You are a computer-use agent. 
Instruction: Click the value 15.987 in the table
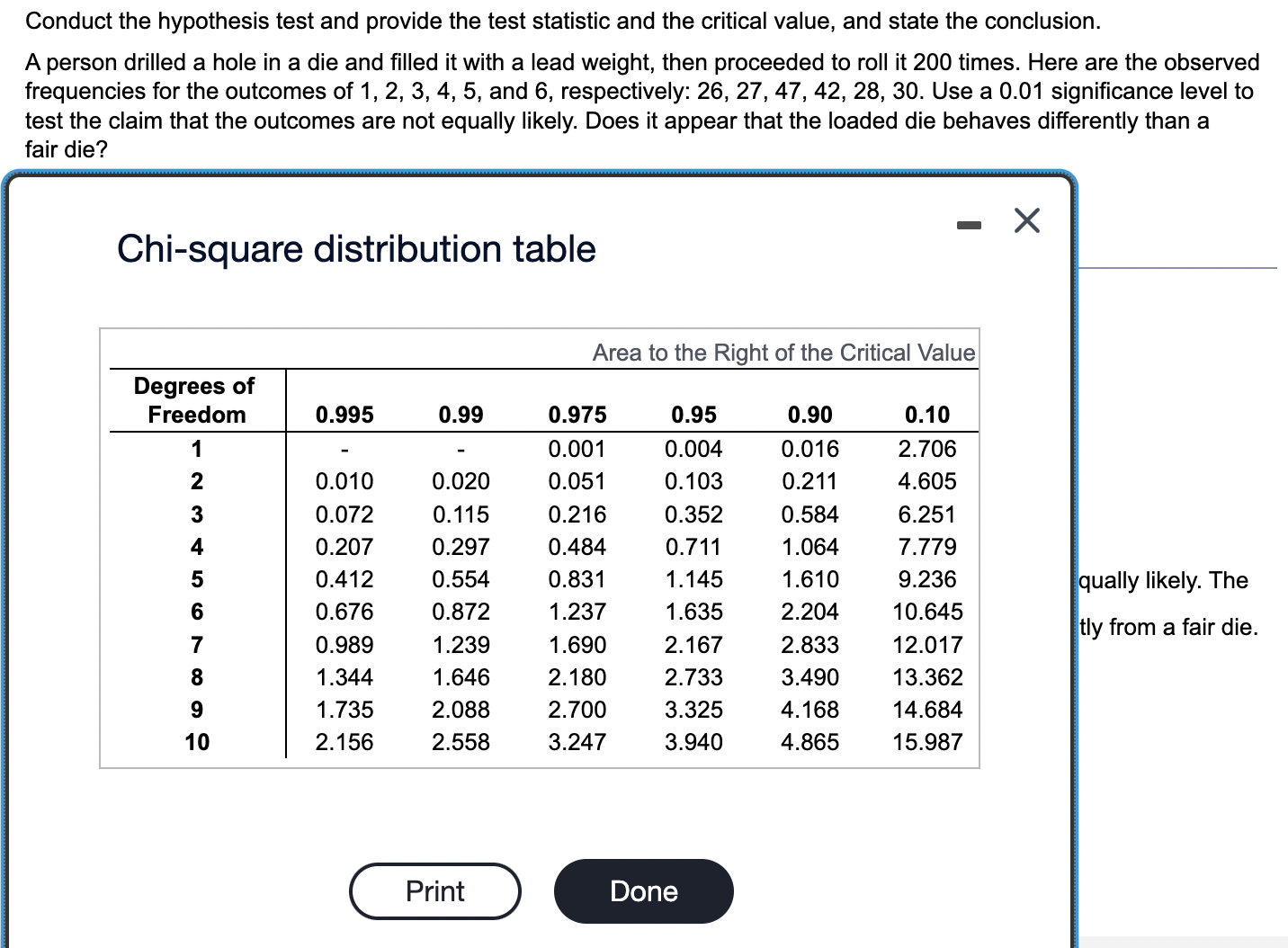(x=927, y=742)
